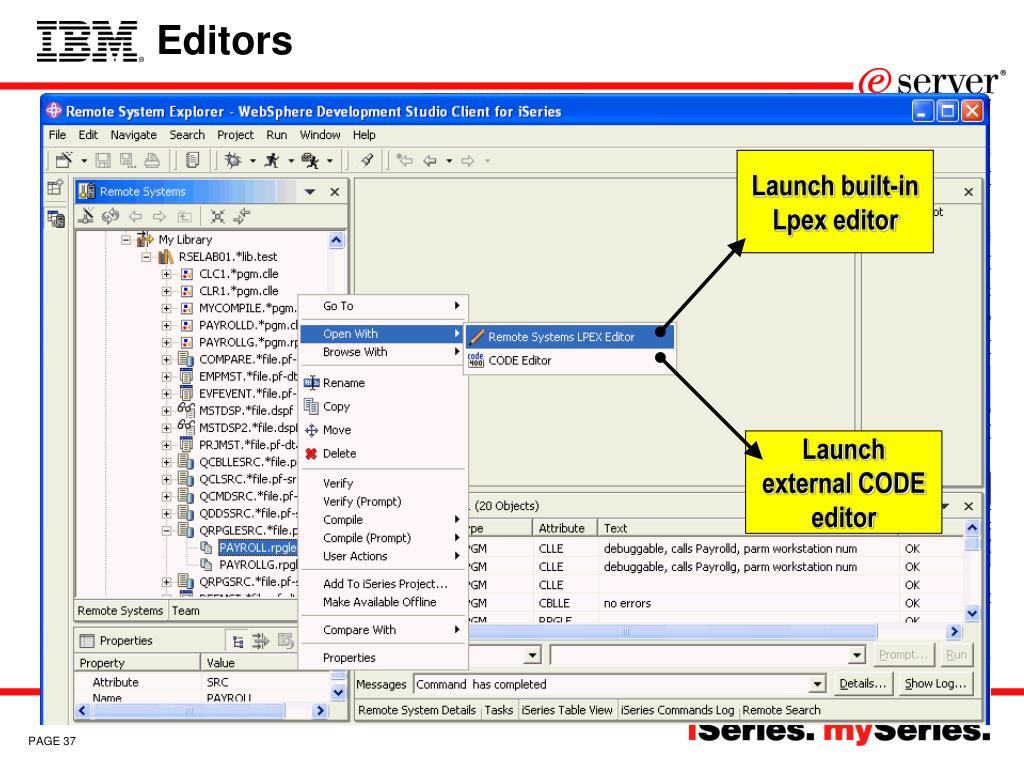Choose Compare With in context menu
Screen dimensions: 1024x768
(x=383, y=630)
